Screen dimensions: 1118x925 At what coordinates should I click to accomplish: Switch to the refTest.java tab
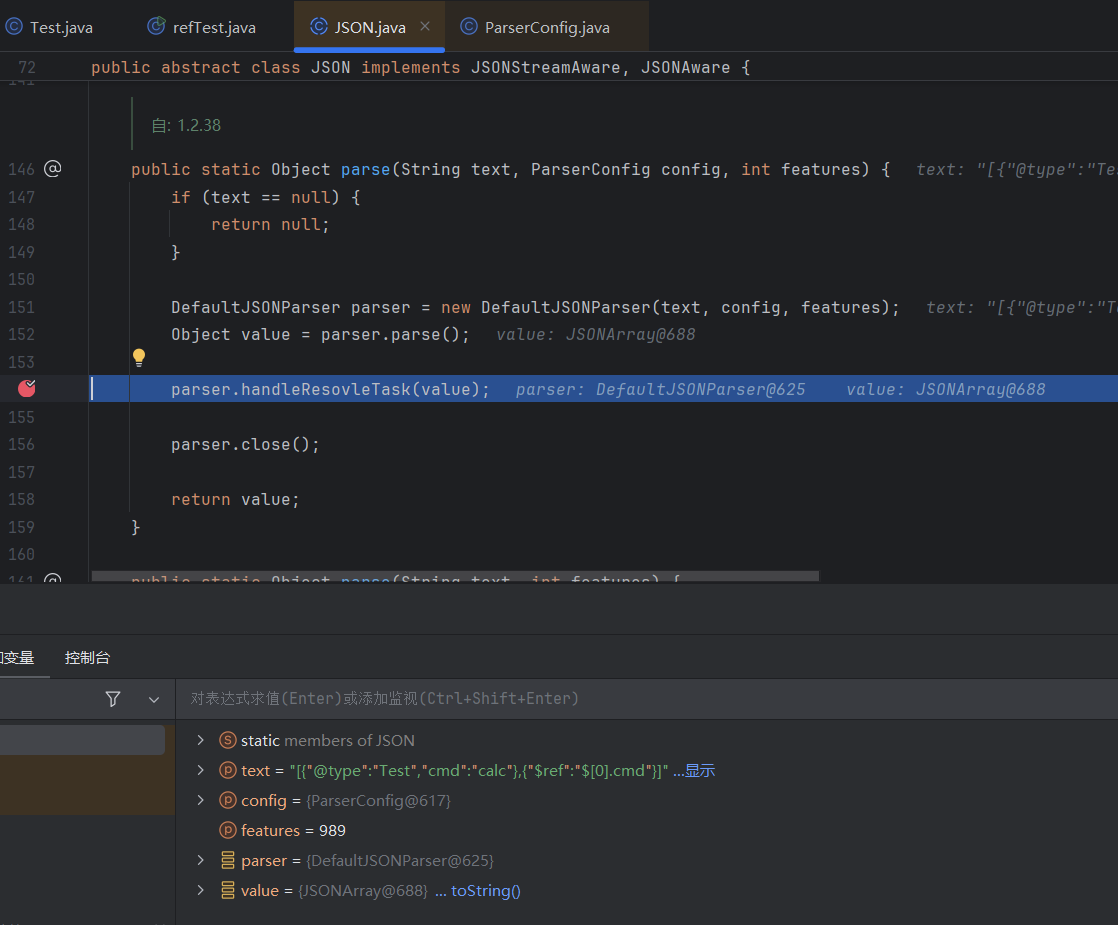click(202, 27)
